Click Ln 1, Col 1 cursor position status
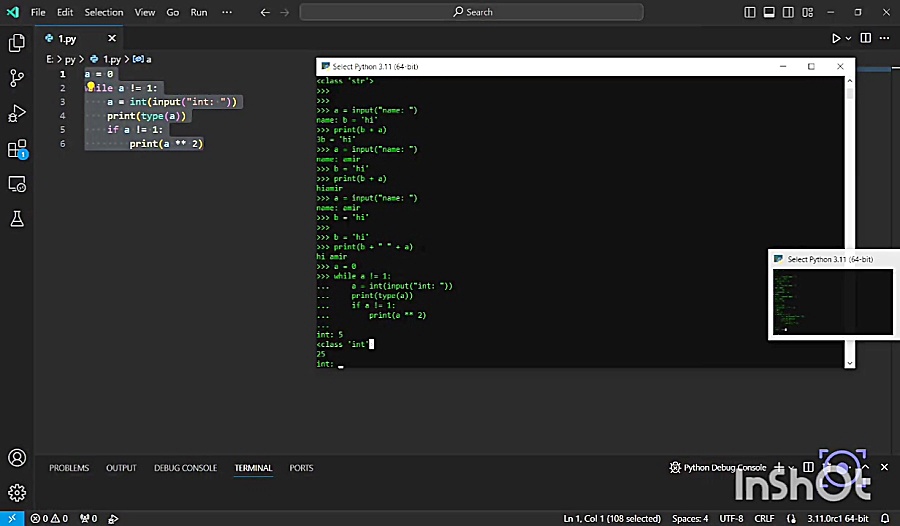Viewport: 900px width, 526px height. (x=612, y=519)
